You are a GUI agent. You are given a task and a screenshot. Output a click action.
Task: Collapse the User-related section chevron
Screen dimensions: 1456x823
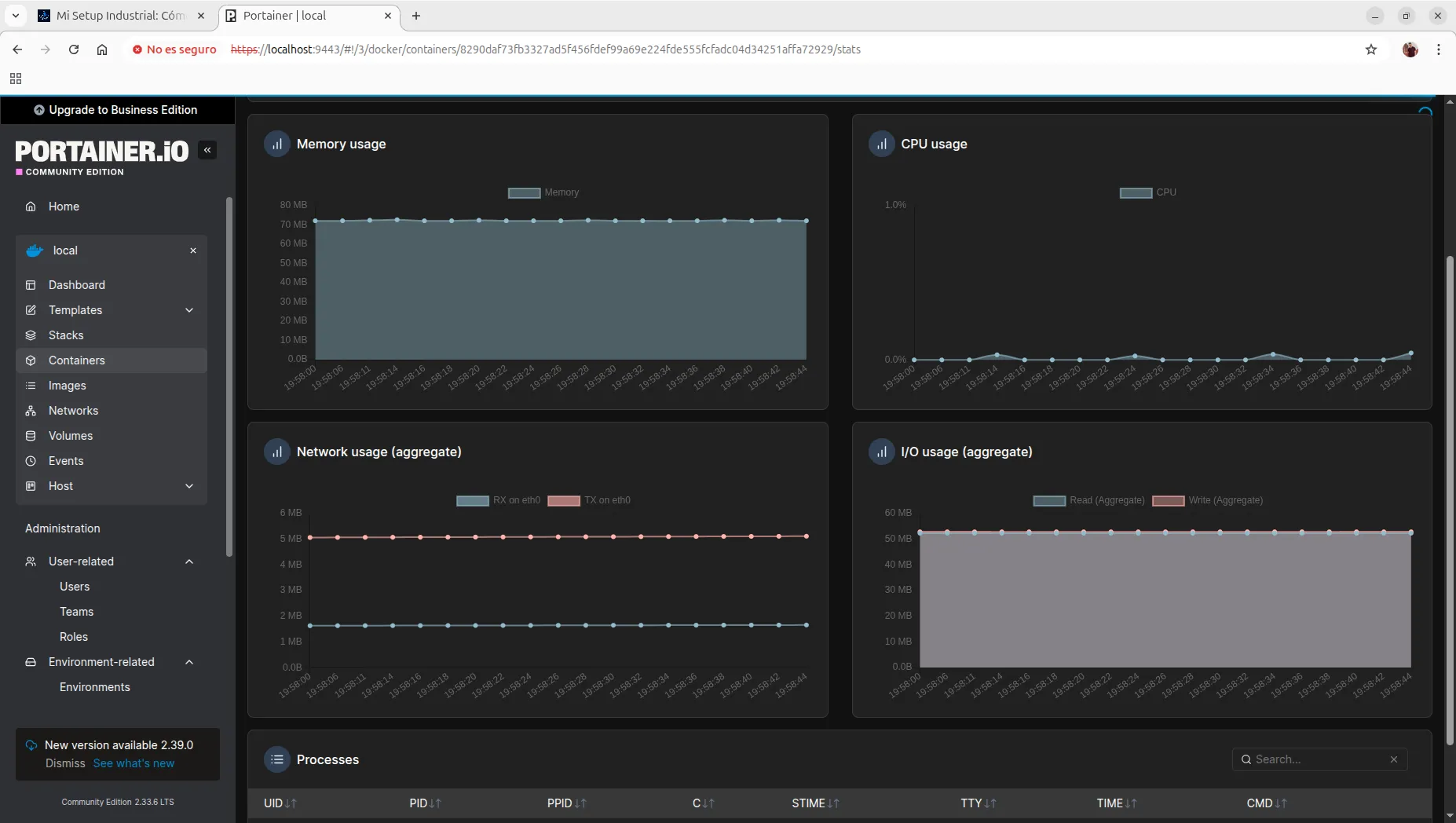click(189, 561)
